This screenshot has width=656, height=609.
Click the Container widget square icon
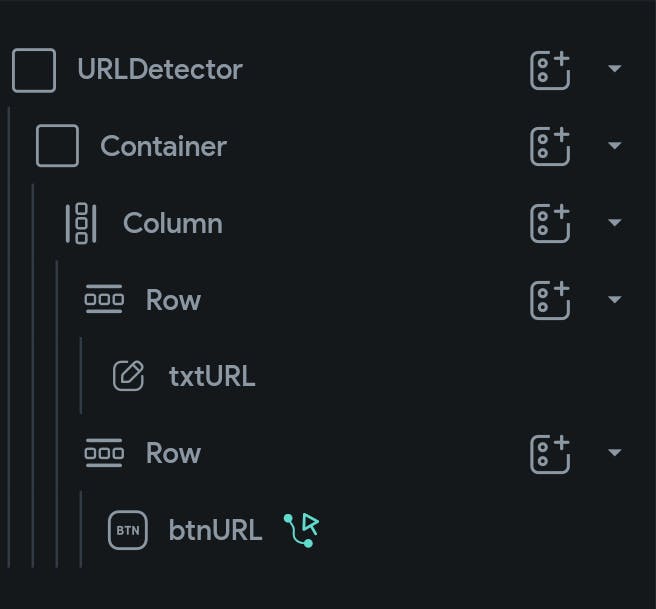coord(57,146)
